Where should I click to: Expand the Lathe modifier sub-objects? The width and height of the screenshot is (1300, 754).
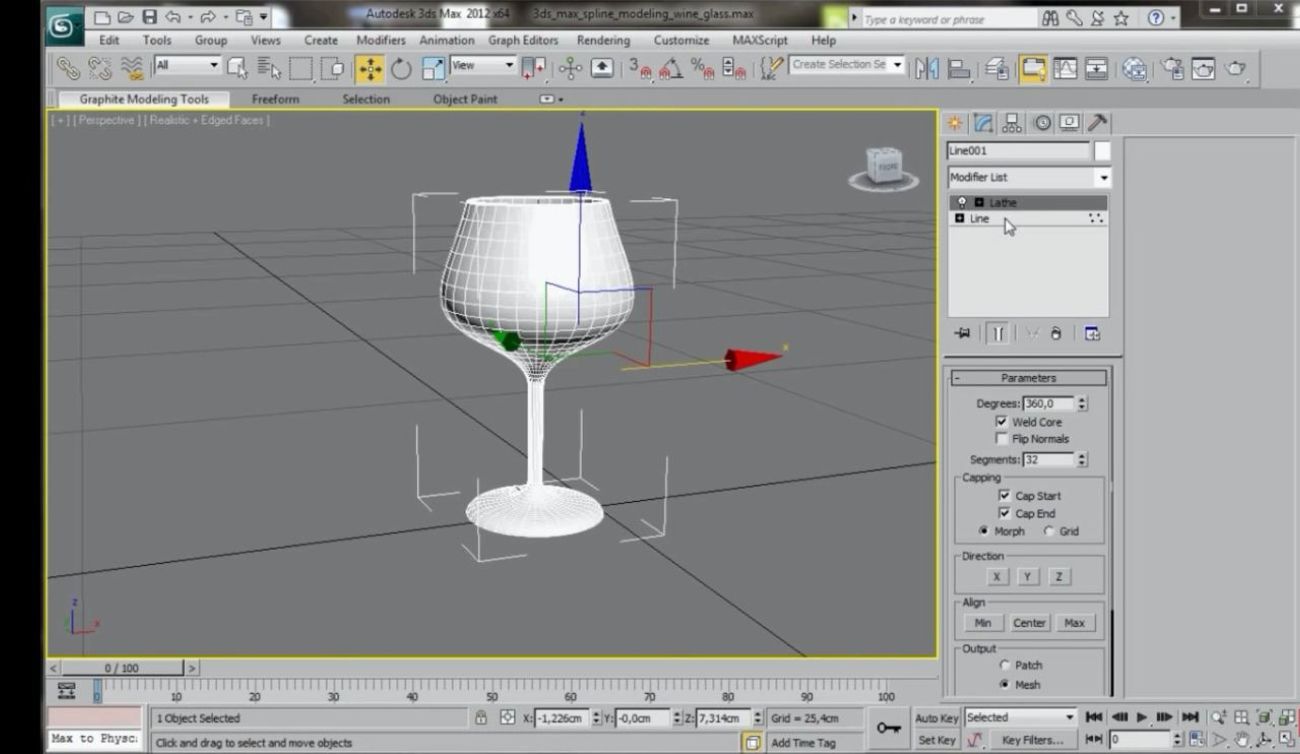(979, 202)
